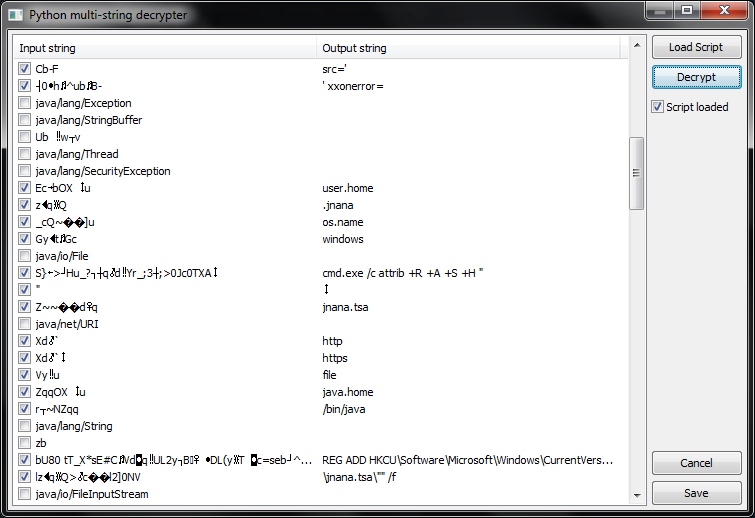Uncheck the row with output /bin/java
The height and width of the screenshot is (518, 755).
click(25, 409)
